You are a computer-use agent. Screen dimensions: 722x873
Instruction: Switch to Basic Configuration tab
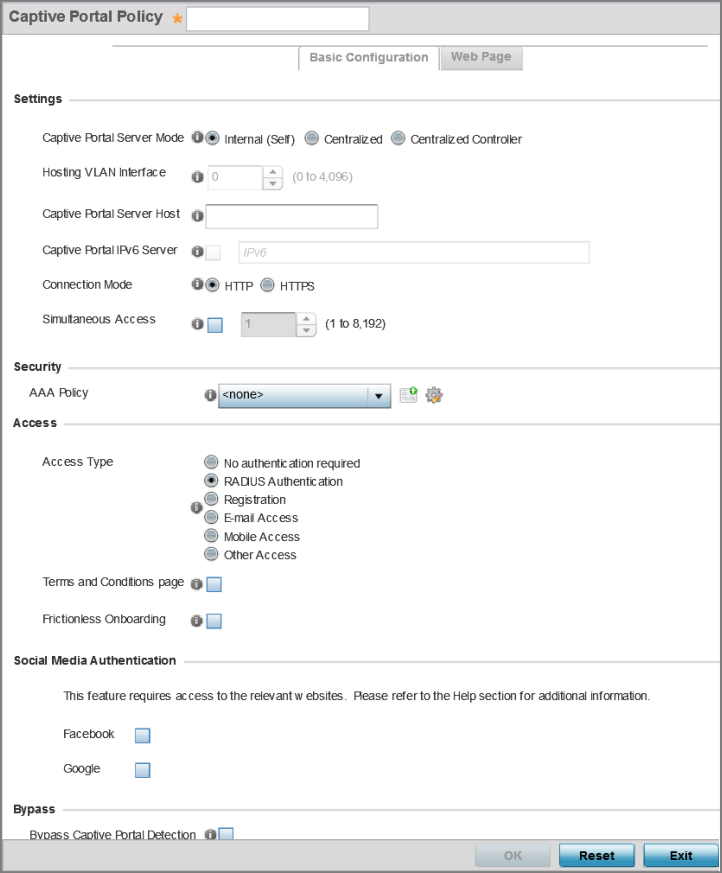coord(369,58)
